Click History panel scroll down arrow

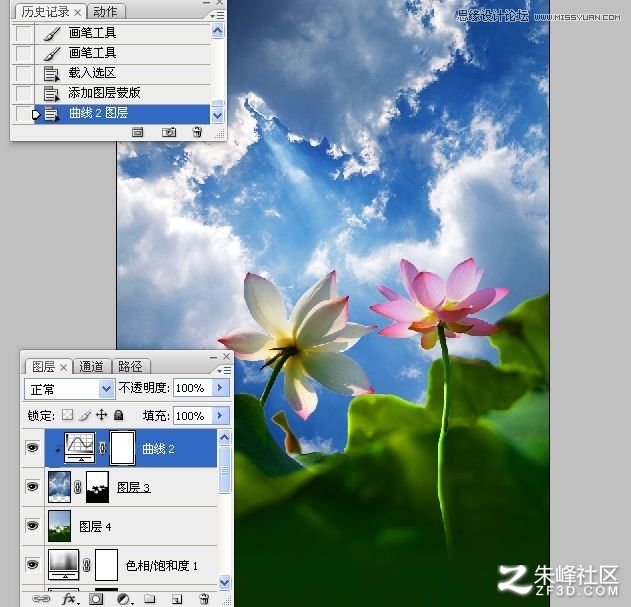tap(218, 116)
